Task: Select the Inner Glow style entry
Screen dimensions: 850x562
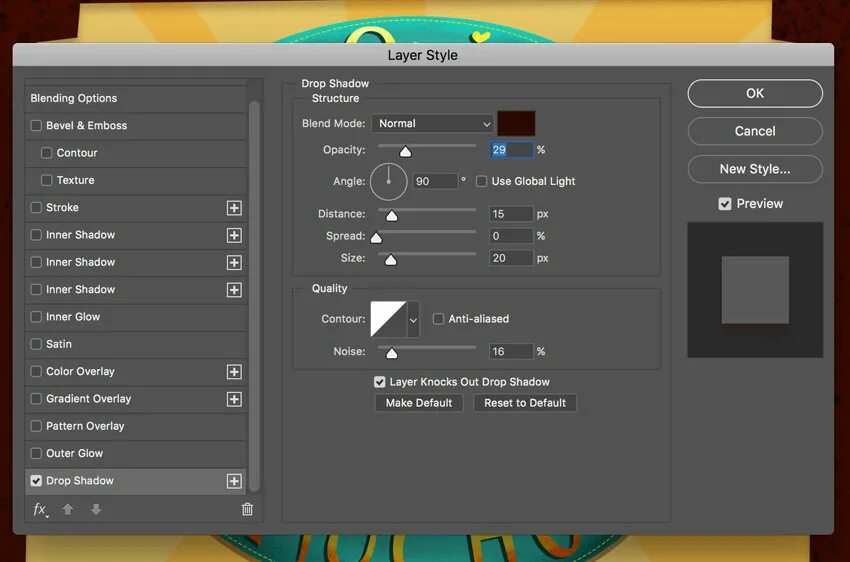Action: click(136, 317)
